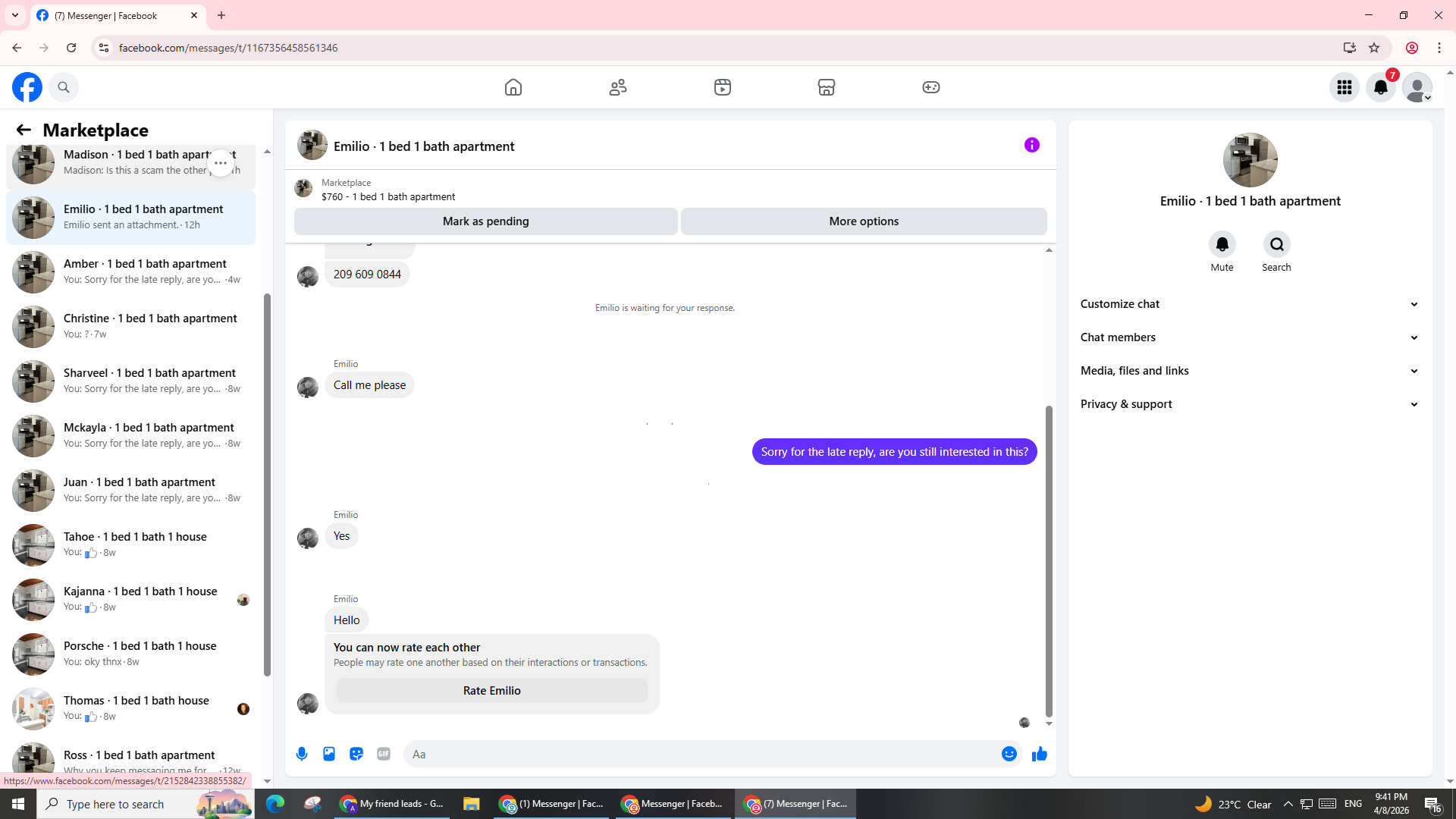Attach a photo using the image icon
Viewport: 1456px width, 819px height.
(329, 754)
